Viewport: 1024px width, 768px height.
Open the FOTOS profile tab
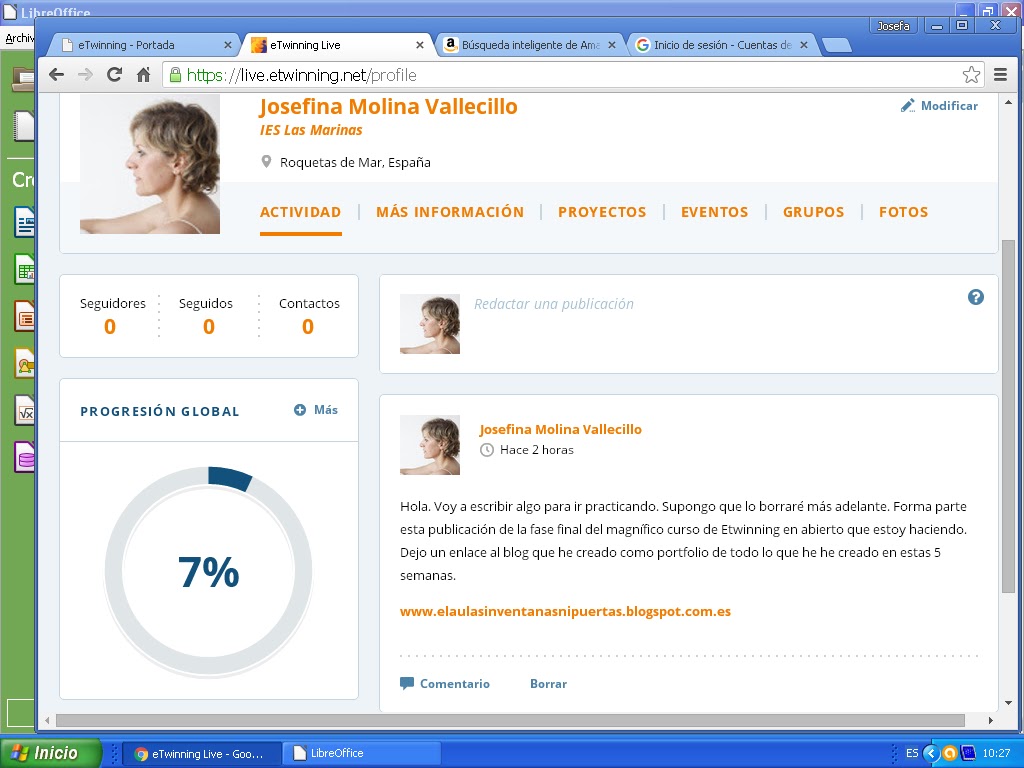point(903,212)
